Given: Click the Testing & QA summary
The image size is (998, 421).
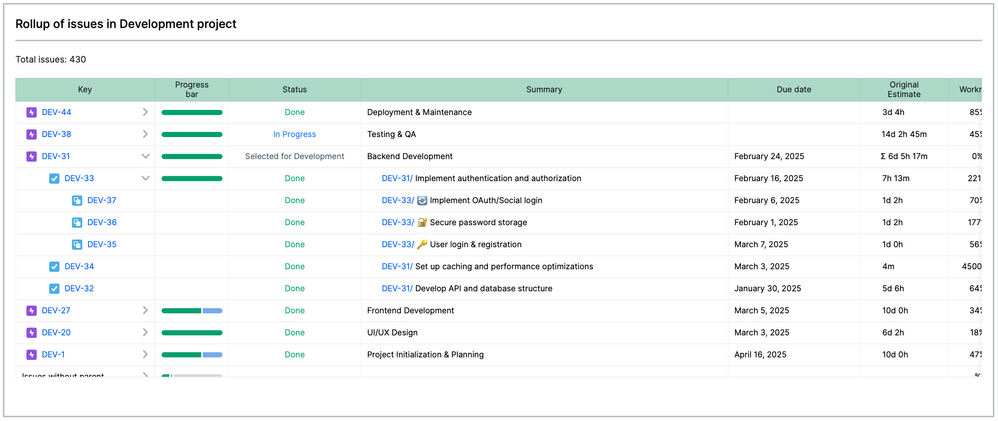Looking at the screenshot, I should point(391,134).
